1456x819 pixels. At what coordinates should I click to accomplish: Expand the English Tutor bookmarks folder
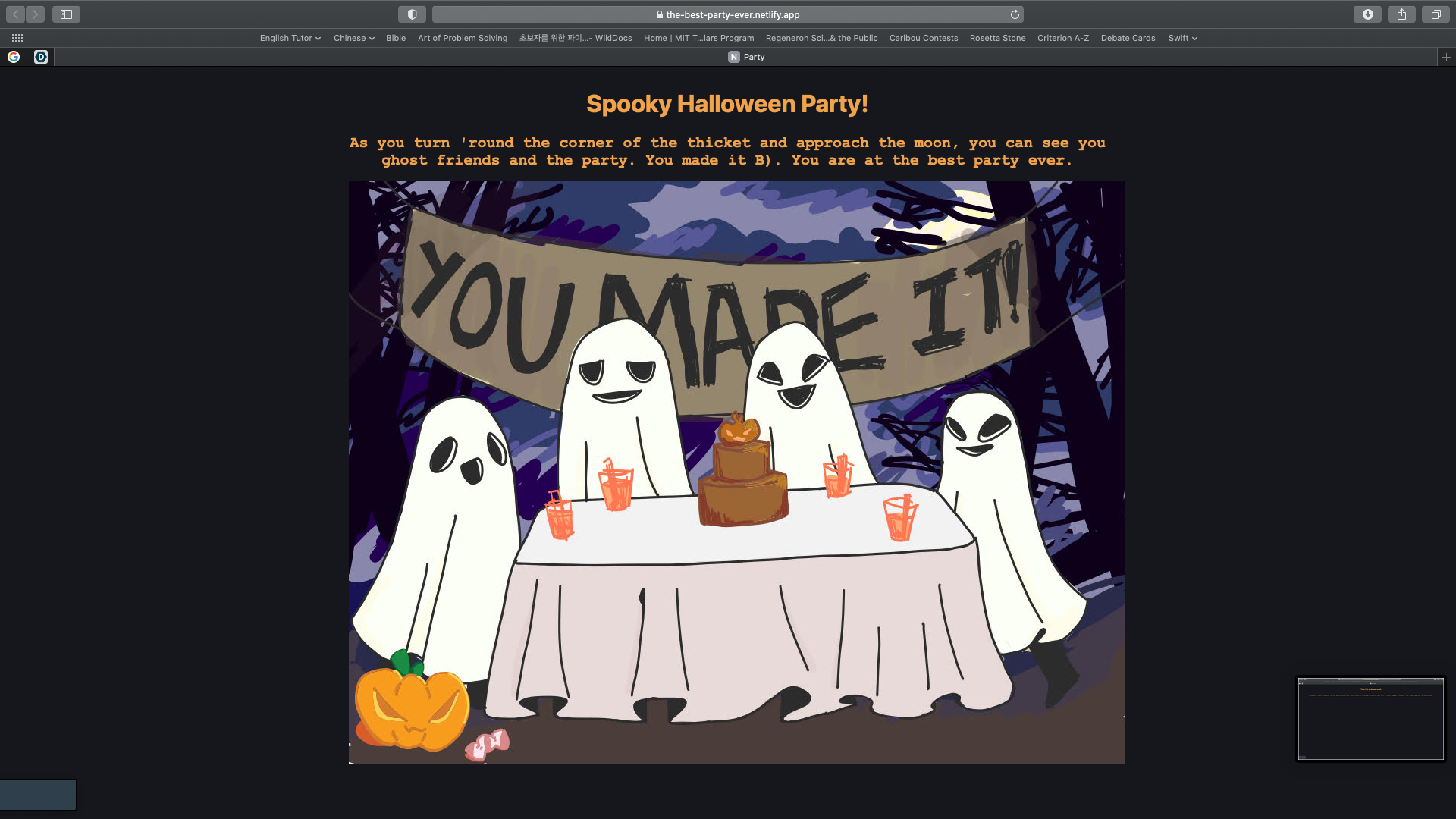coord(290,38)
